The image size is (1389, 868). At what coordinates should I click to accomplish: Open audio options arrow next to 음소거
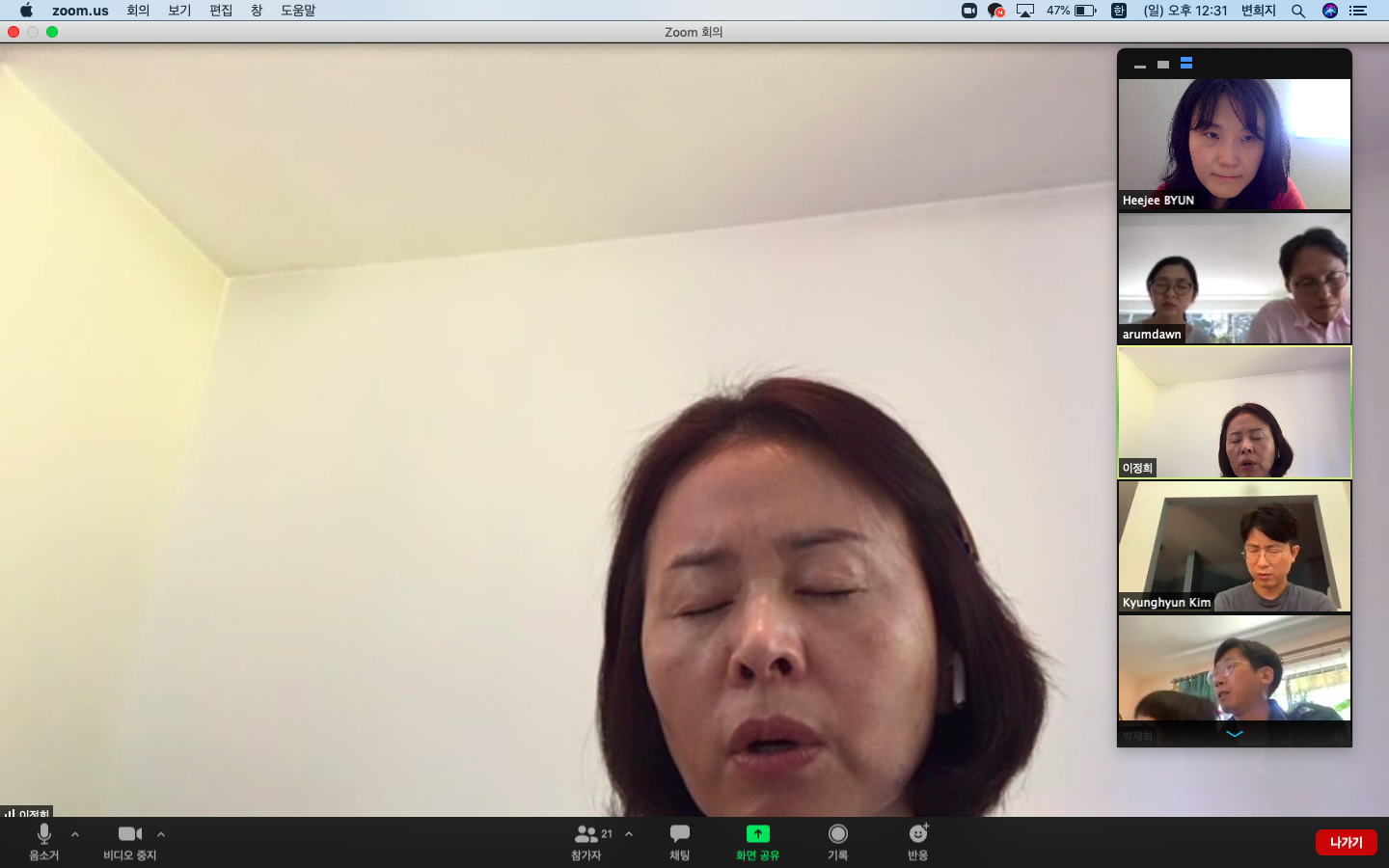(75, 834)
